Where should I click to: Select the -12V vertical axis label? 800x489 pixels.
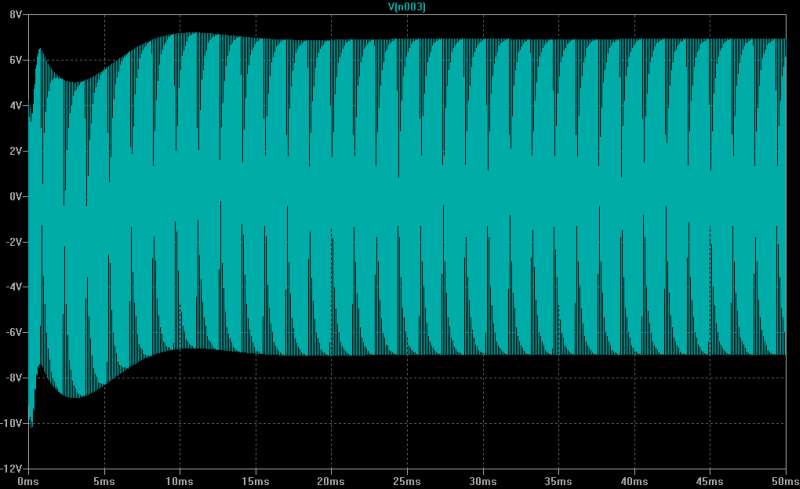pos(11,468)
